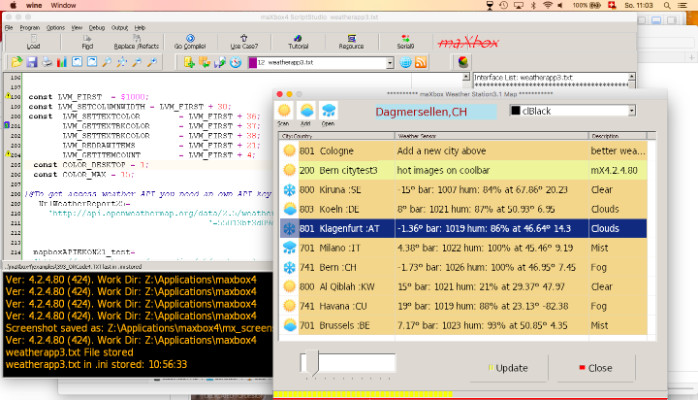Screen dimensions: 698x400
Task: Select the 701 Milano :IT row
Action: tap(463, 248)
